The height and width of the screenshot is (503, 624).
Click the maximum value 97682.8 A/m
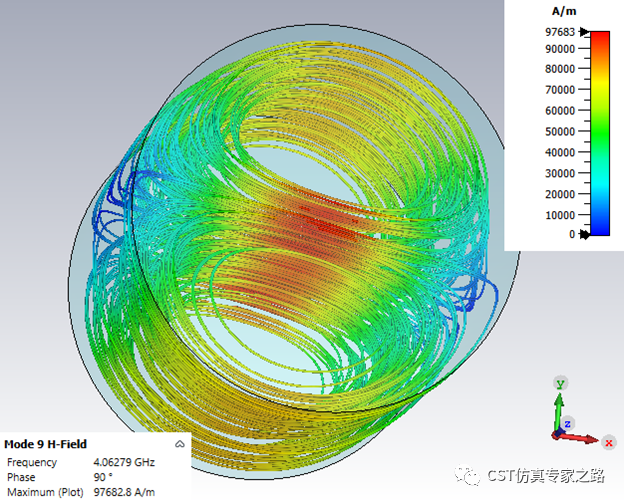(124, 492)
